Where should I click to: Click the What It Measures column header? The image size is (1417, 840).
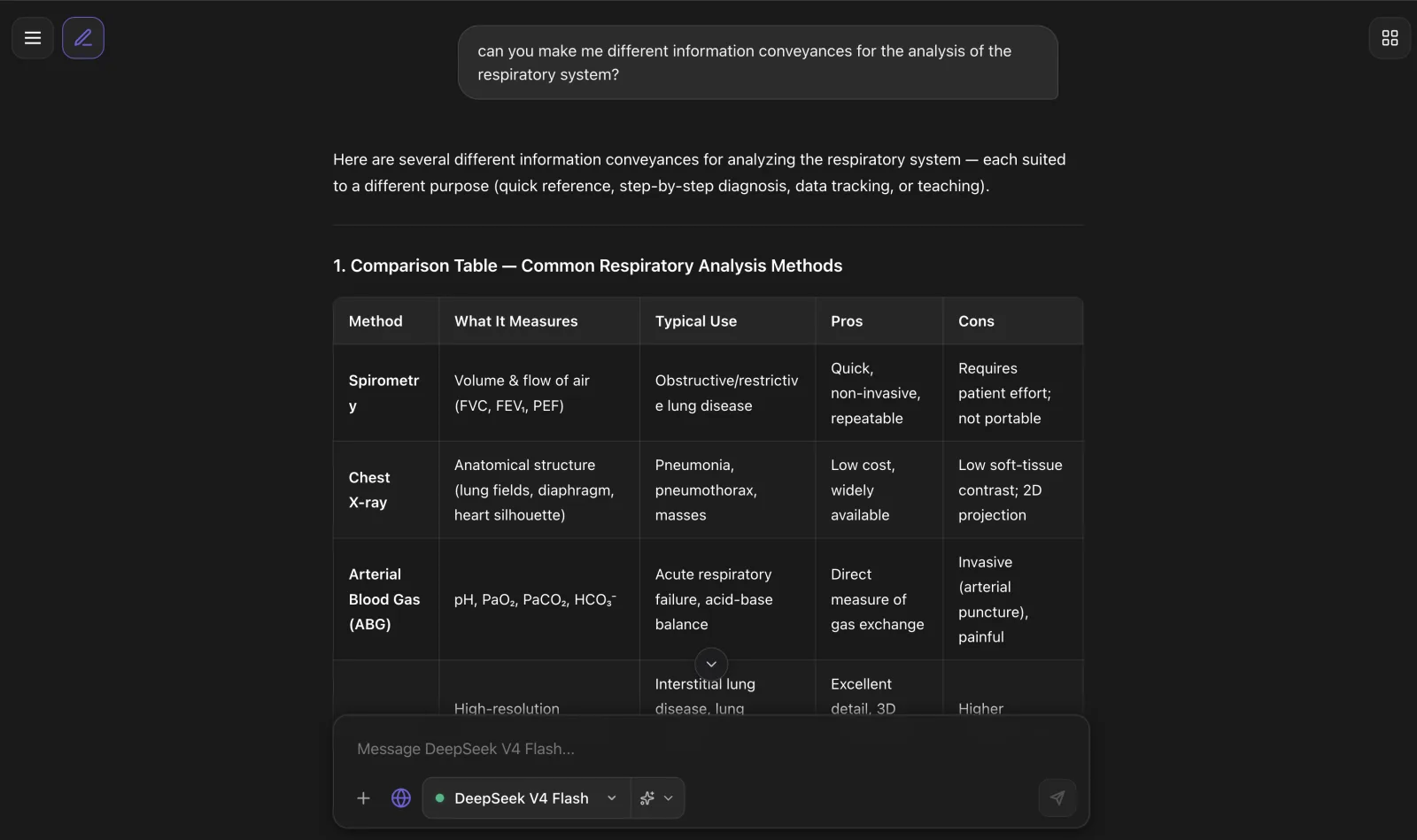tap(539, 321)
